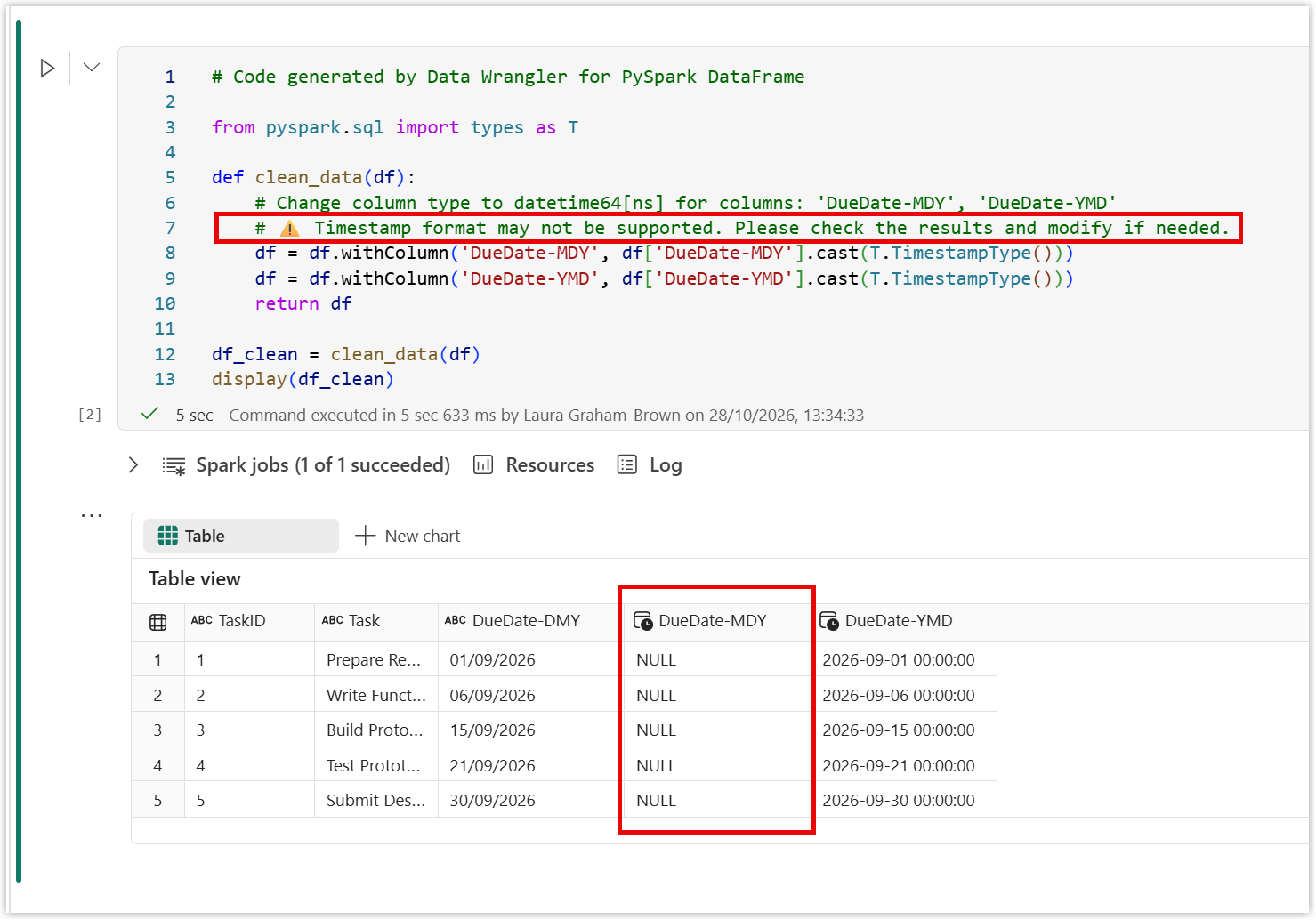Screen dimensions: 1316x920
Task: Expand Spark jobs details chevron
Action: 133,464
